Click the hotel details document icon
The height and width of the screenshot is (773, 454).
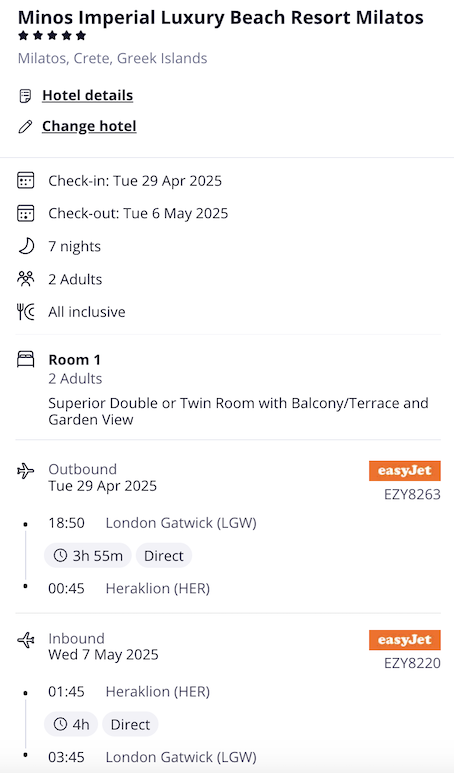[25, 96]
